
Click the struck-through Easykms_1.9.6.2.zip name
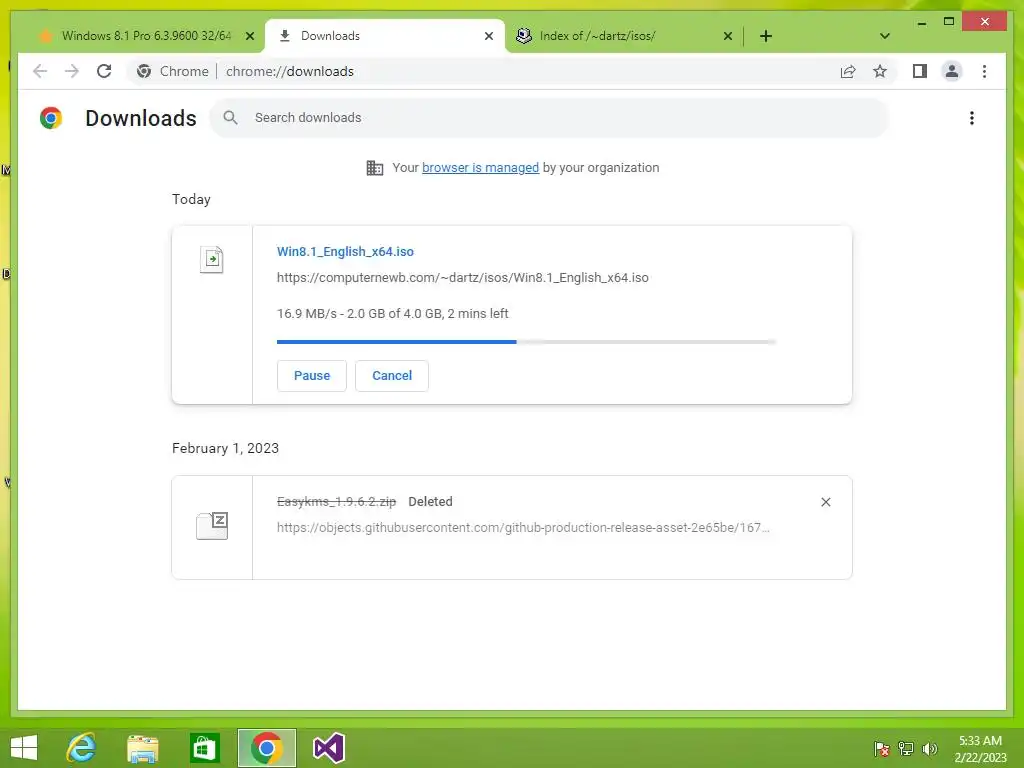click(336, 502)
